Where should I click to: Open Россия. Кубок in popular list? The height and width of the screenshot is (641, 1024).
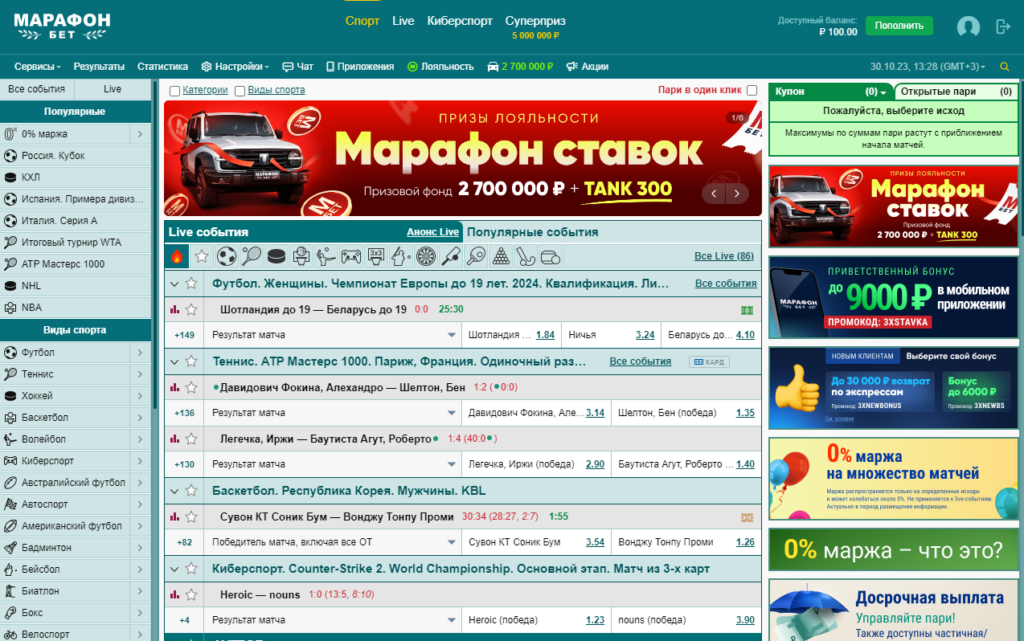coord(75,155)
